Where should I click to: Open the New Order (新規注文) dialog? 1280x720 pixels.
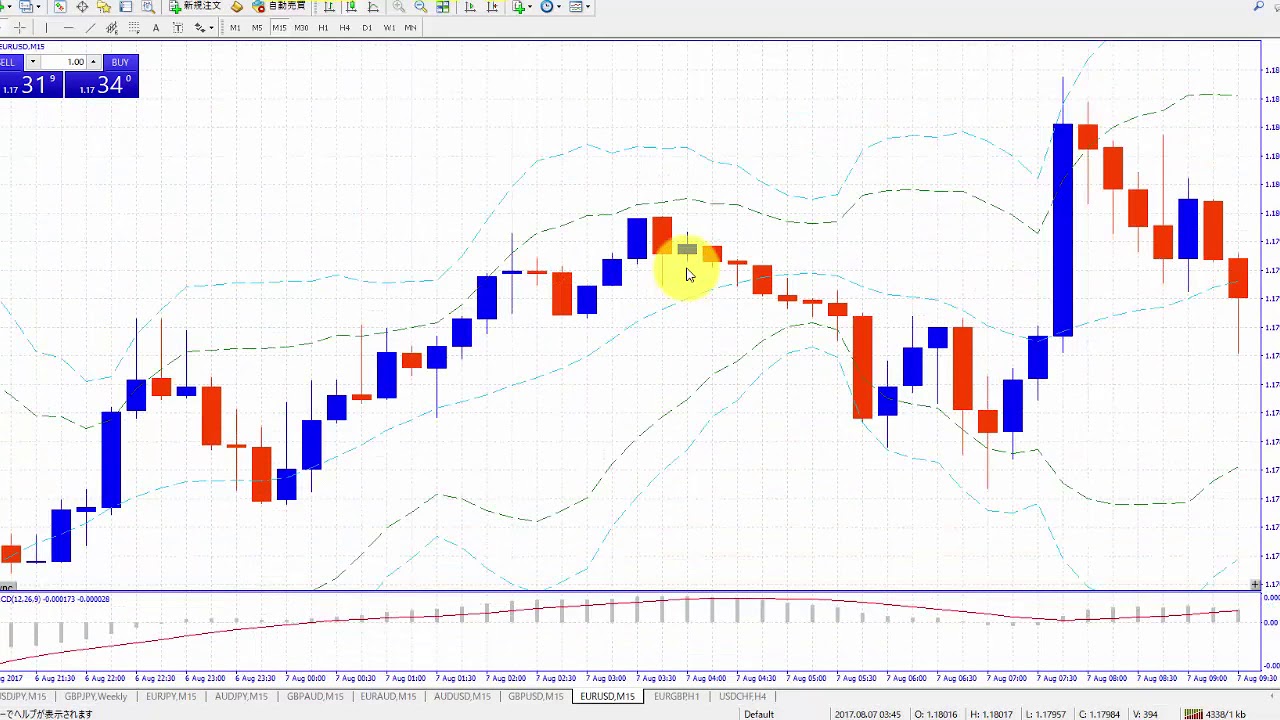click(x=195, y=6)
